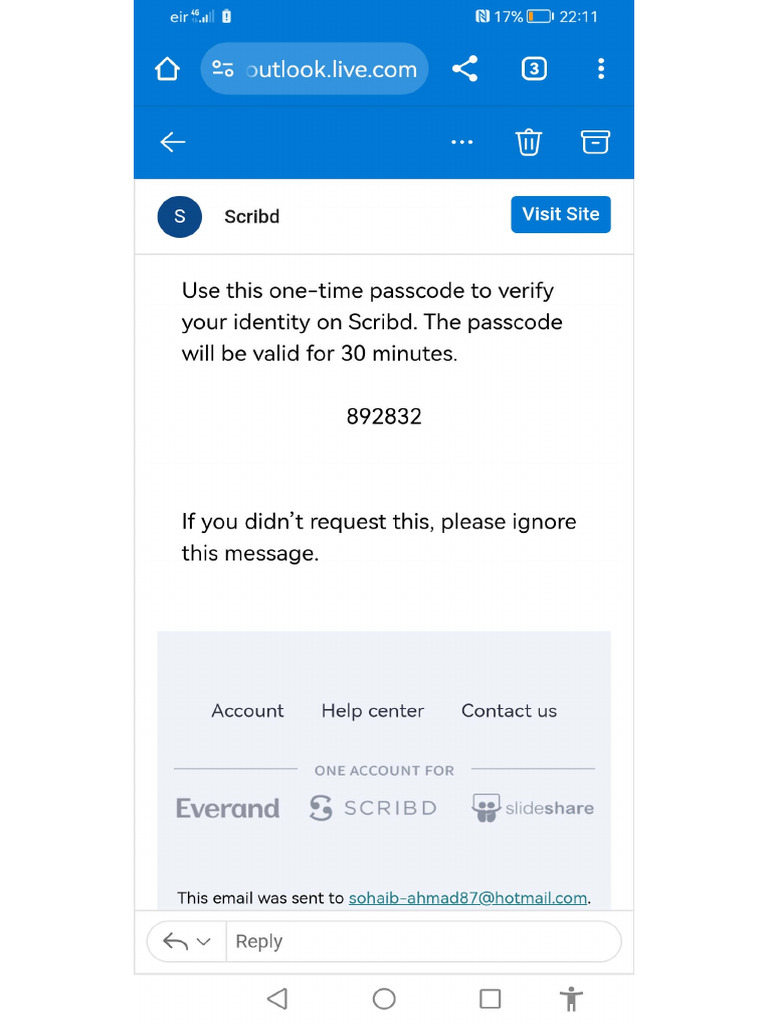Image resolution: width=768 pixels, height=1024 pixels.
Task: Archive this email
Action: click(595, 142)
